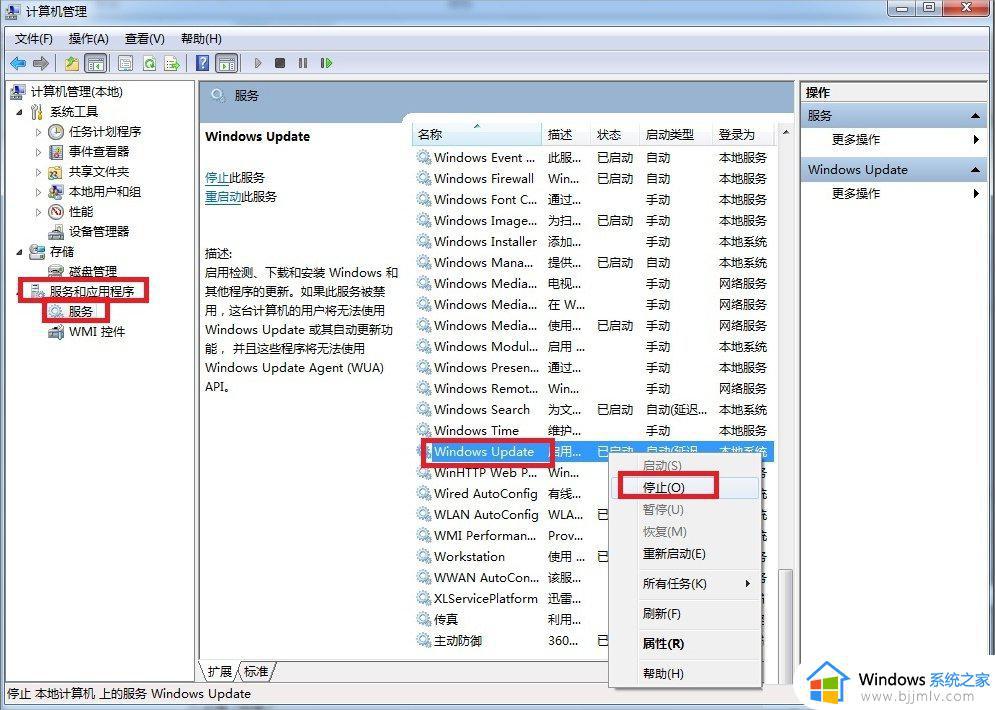995x710 pixels.
Task: Open 所有任务(K) submenu
Action: click(x=685, y=584)
